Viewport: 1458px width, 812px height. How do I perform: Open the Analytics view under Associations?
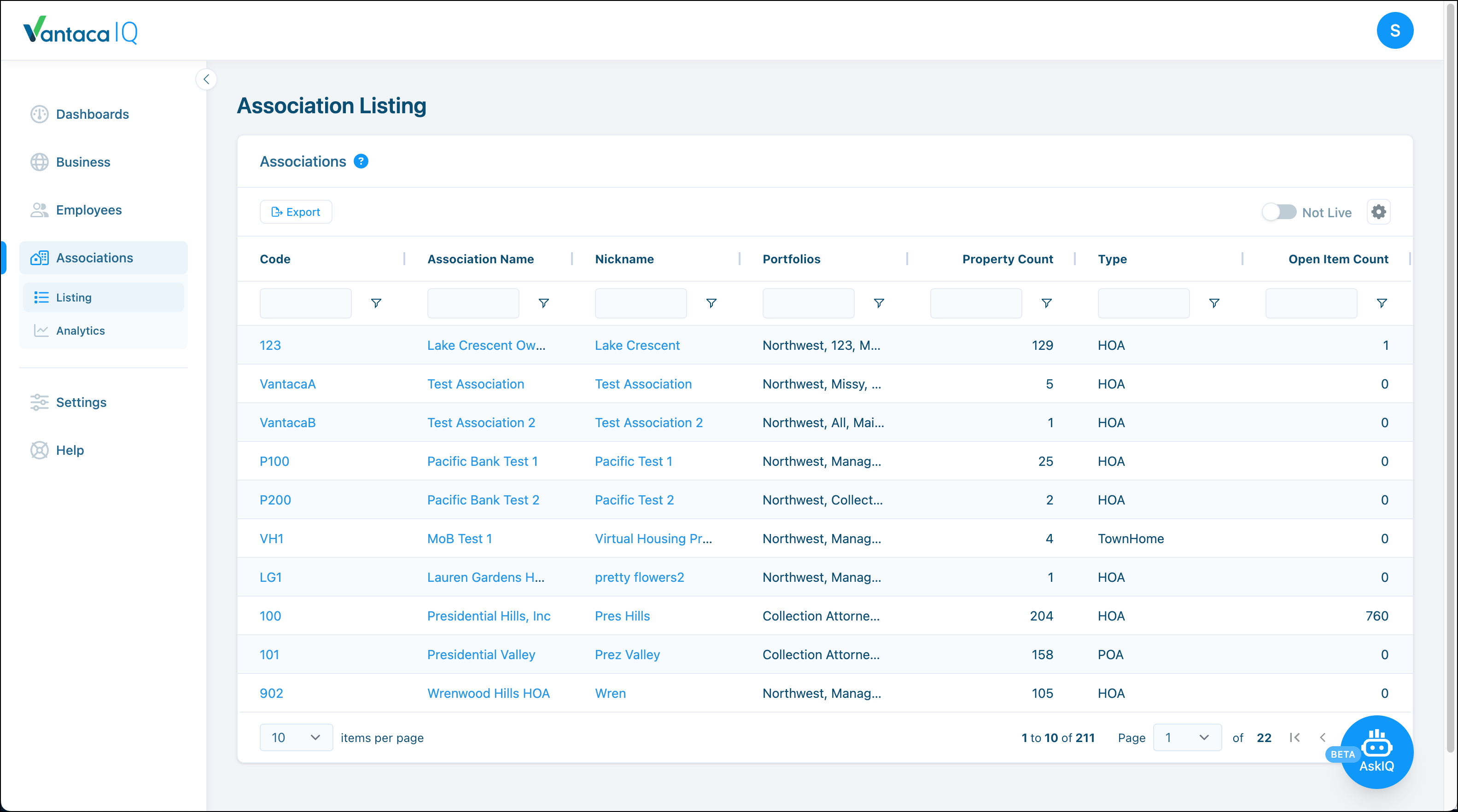[81, 331]
